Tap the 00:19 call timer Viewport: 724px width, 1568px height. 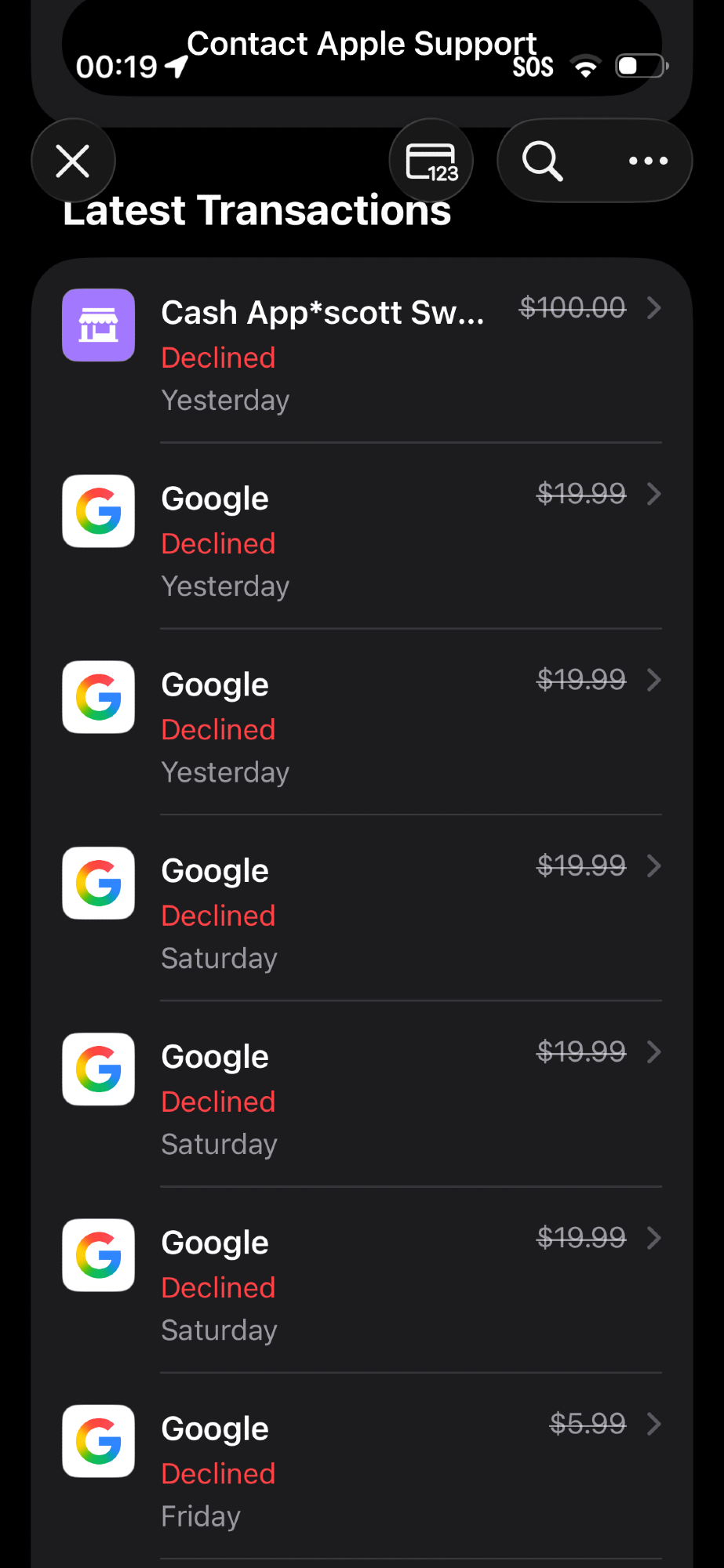116,67
